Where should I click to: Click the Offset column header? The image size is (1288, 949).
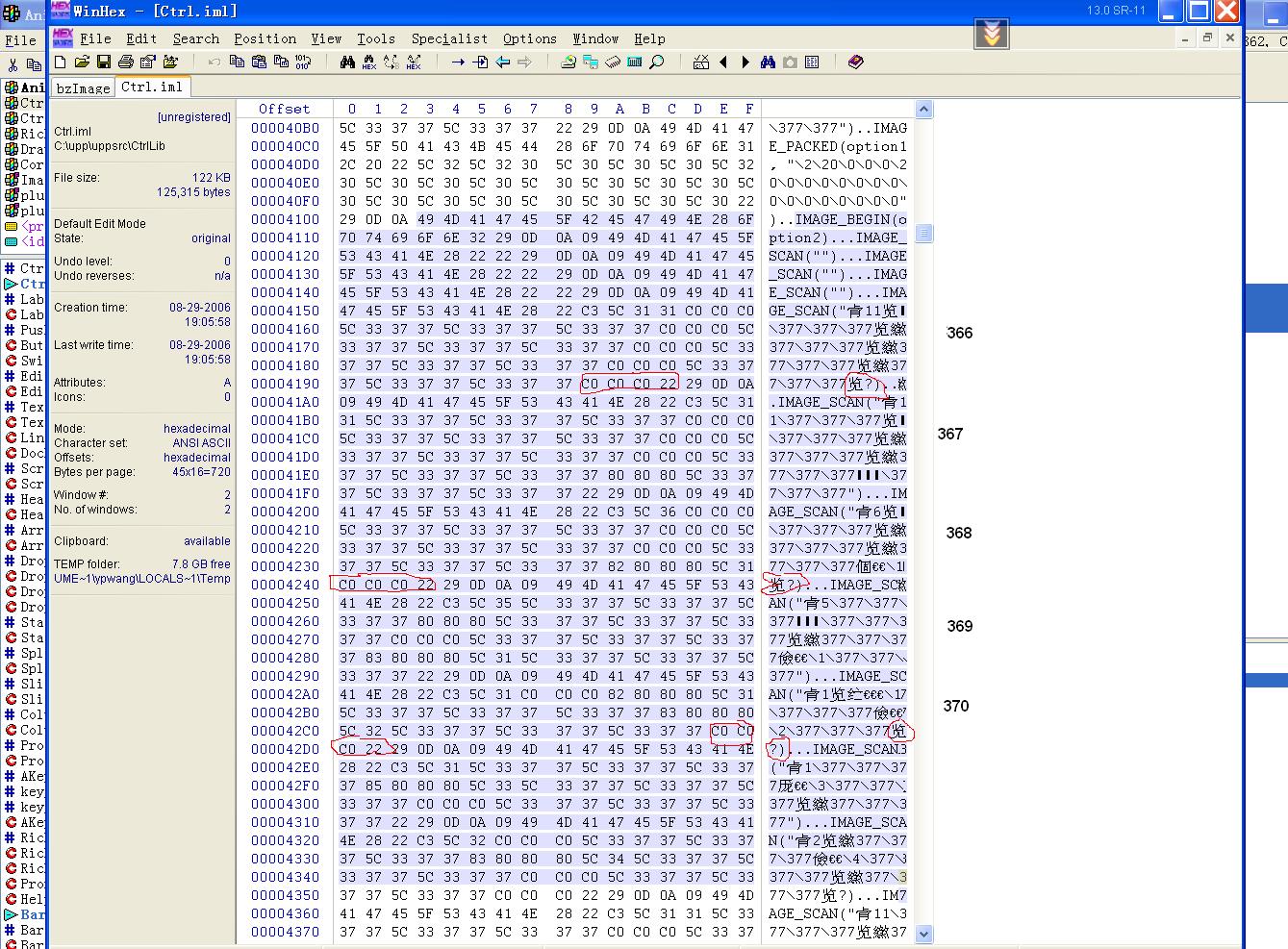(284, 109)
